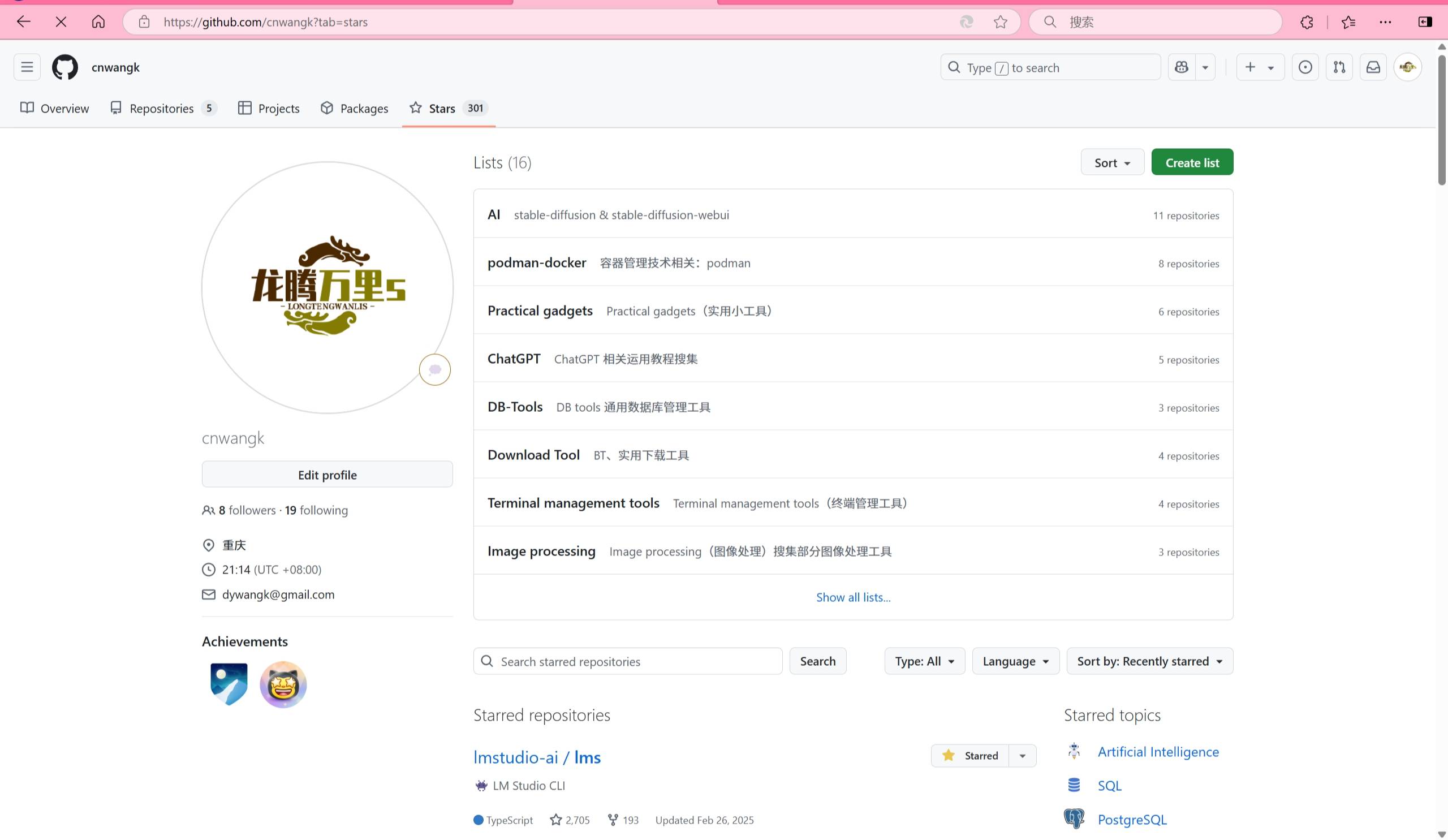This screenshot has width=1448, height=840.
Task: Click the site lock icon in address bar
Action: pyautogui.click(x=144, y=22)
